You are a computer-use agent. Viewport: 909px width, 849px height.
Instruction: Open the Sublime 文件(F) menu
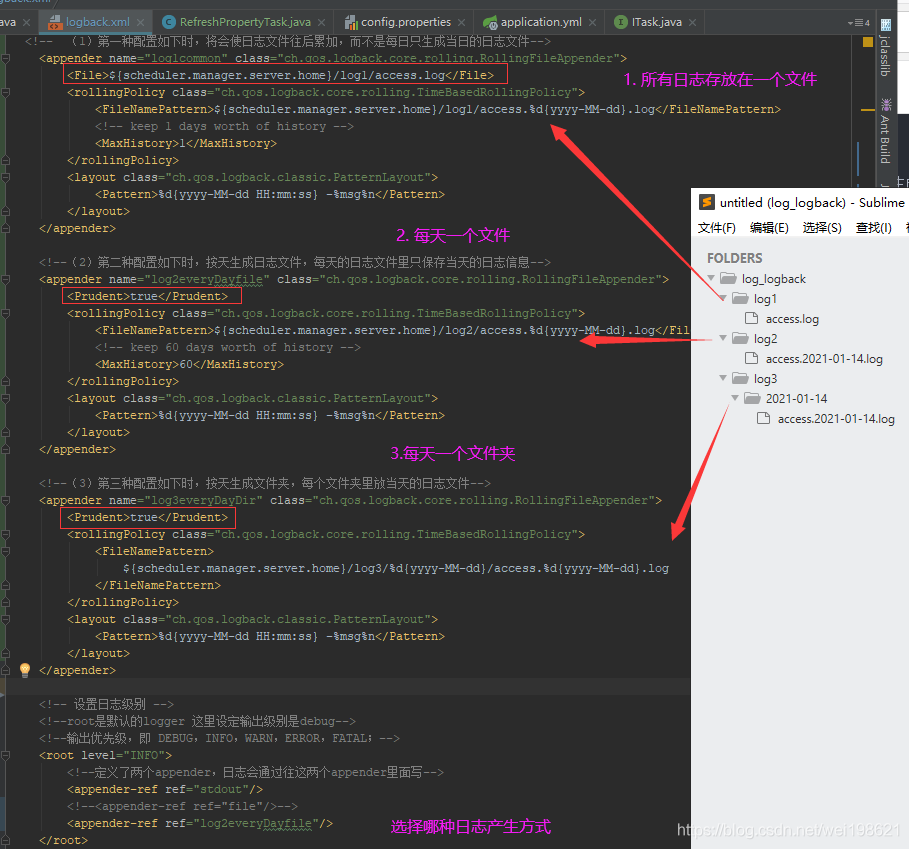pyautogui.click(x=717, y=228)
